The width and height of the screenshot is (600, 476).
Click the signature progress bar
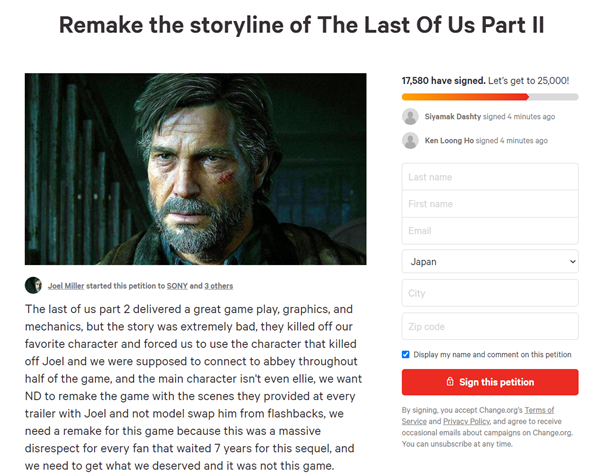(490, 97)
